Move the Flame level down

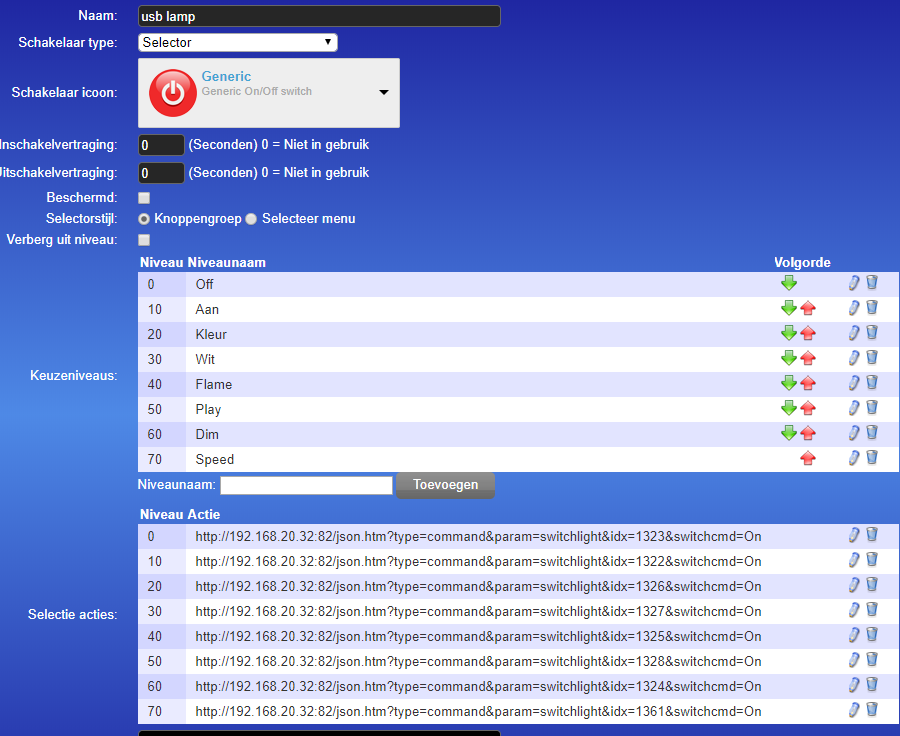coord(789,384)
